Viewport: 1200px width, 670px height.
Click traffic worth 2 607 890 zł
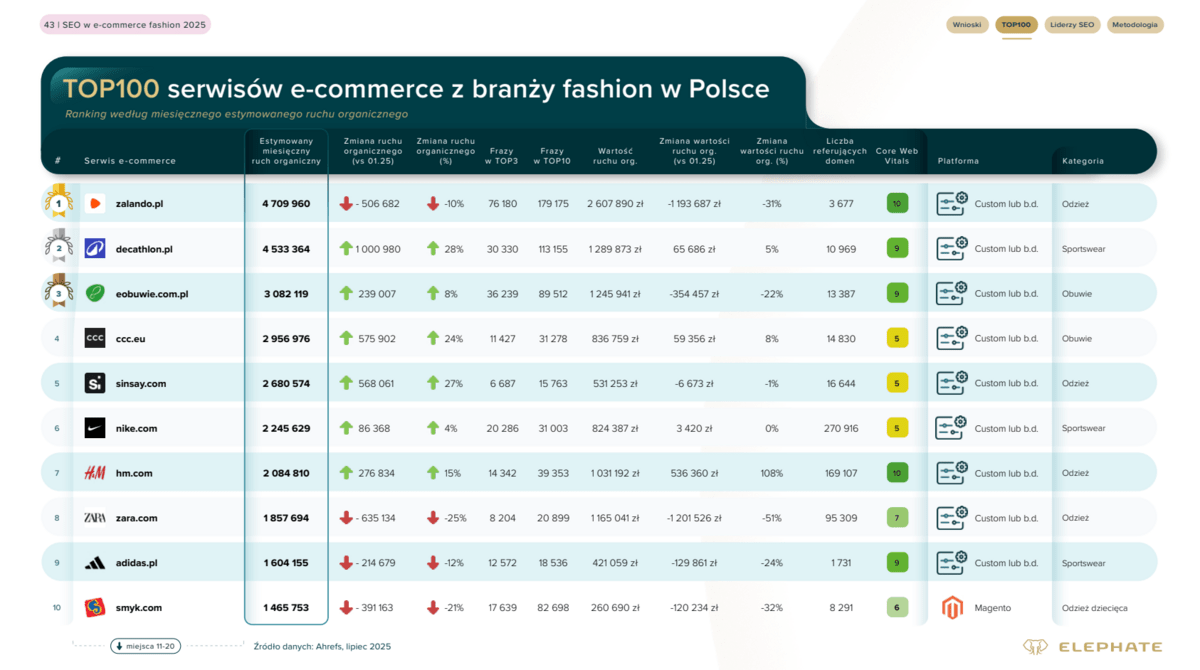click(615, 203)
